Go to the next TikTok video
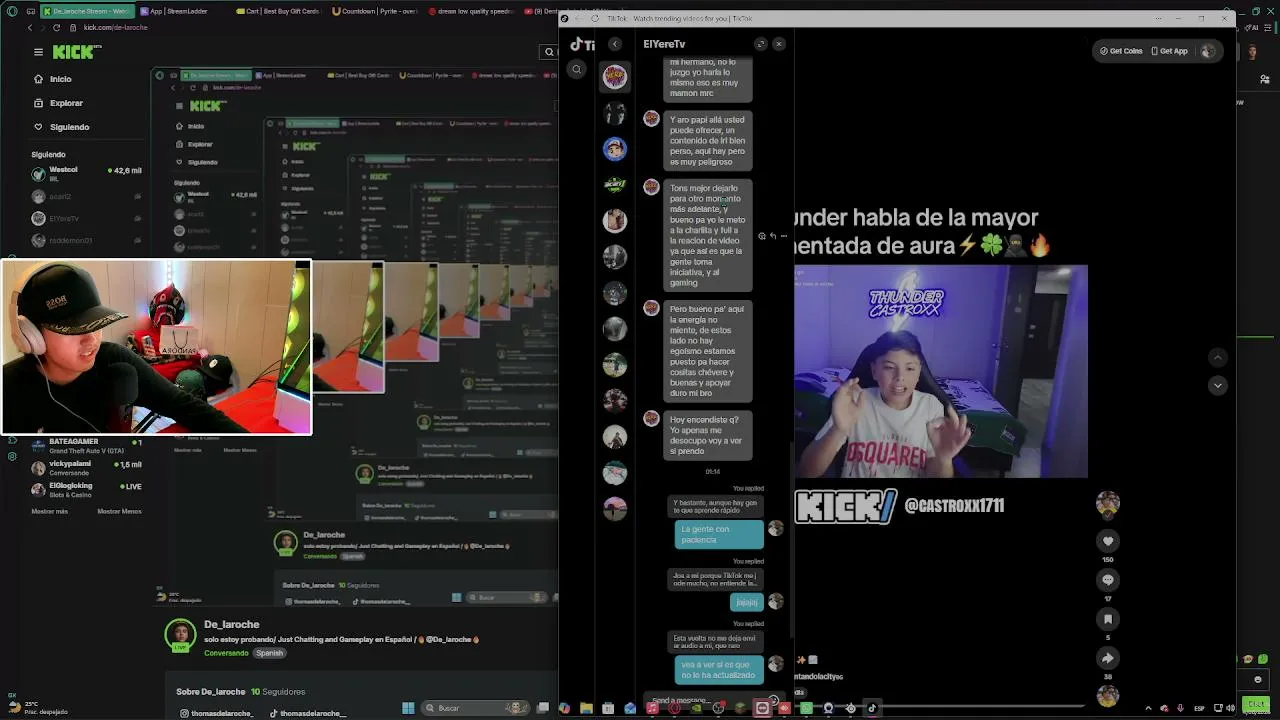 click(1217, 385)
